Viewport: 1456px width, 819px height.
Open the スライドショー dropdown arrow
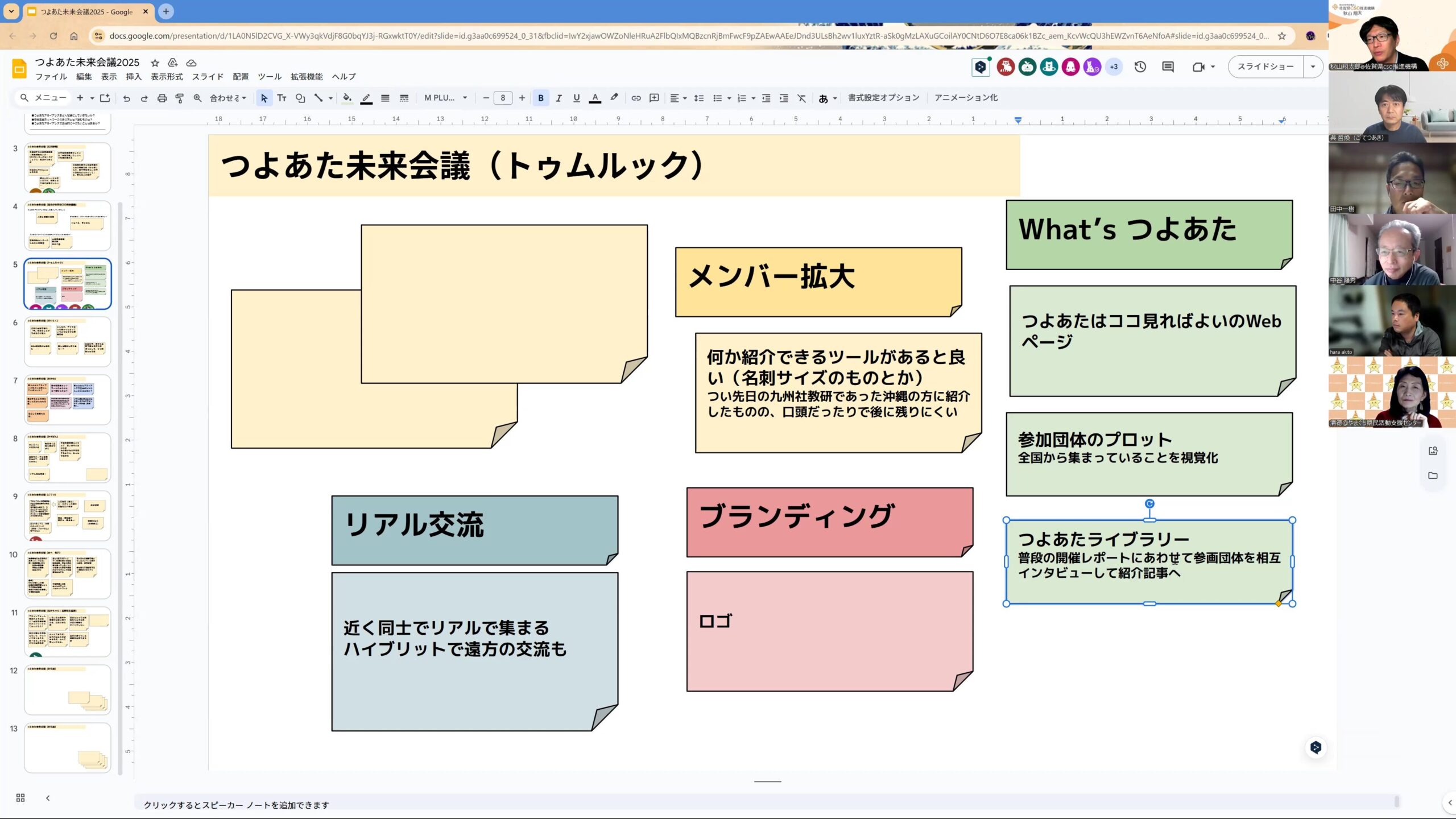[x=1313, y=67]
